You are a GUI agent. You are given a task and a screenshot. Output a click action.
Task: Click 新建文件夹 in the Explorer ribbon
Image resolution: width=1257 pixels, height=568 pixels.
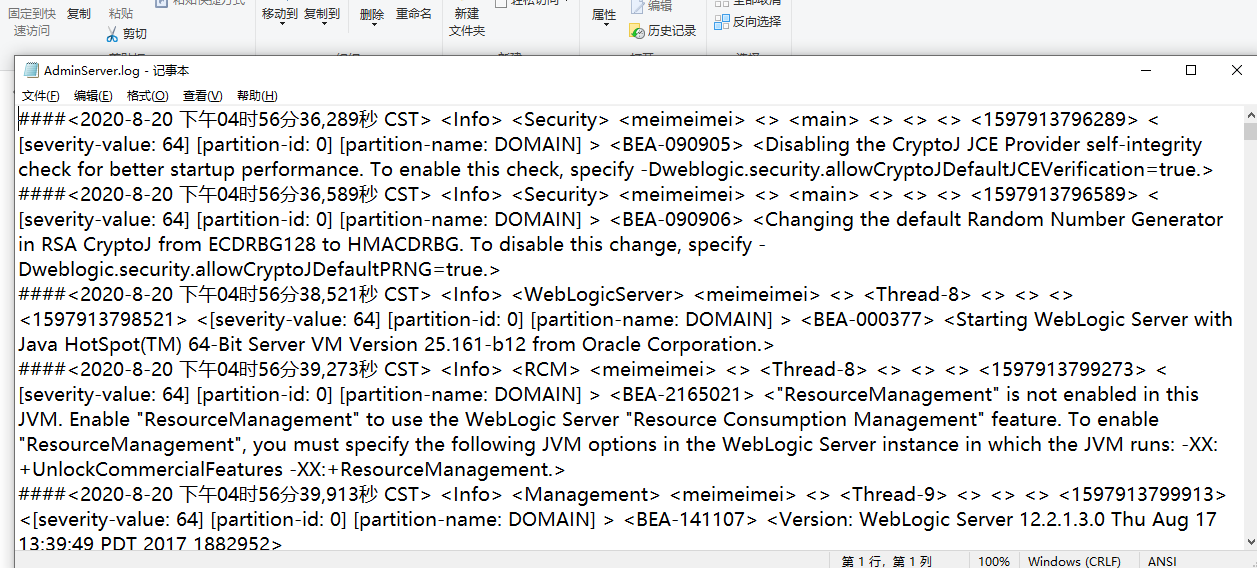click(x=467, y=22)
